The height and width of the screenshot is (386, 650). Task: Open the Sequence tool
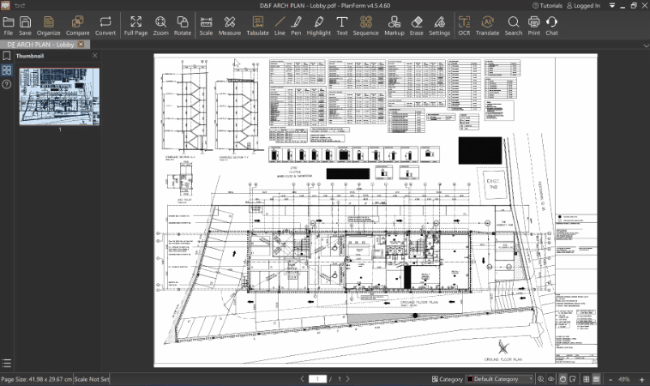pyautogui.click(x=366, y=26)
